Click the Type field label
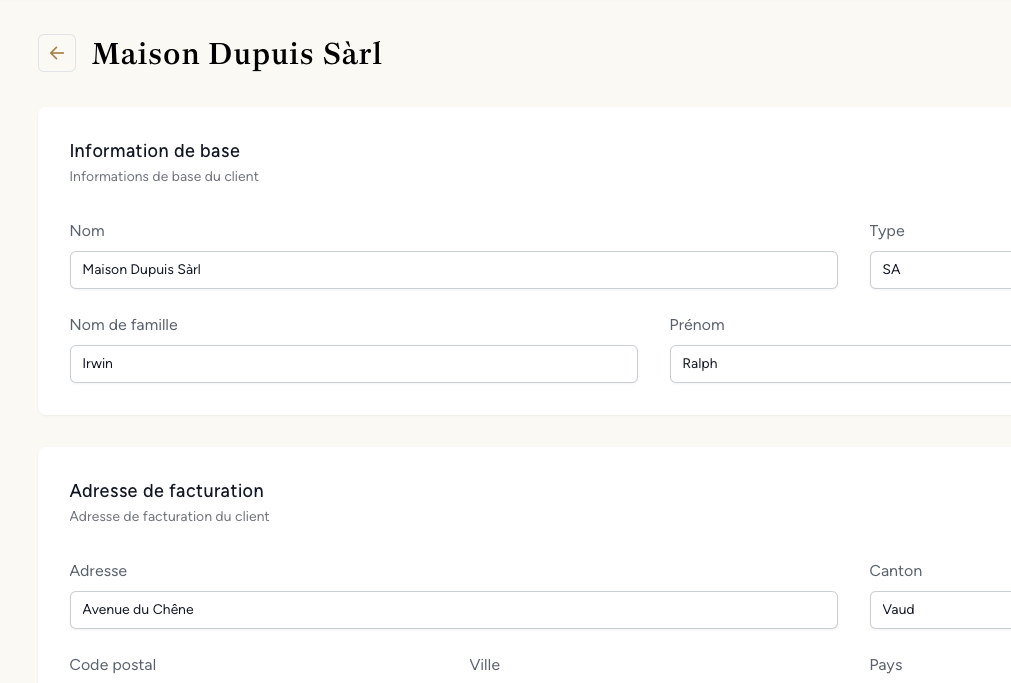Viewport: 1011px width, 683px height. point(886,230)
